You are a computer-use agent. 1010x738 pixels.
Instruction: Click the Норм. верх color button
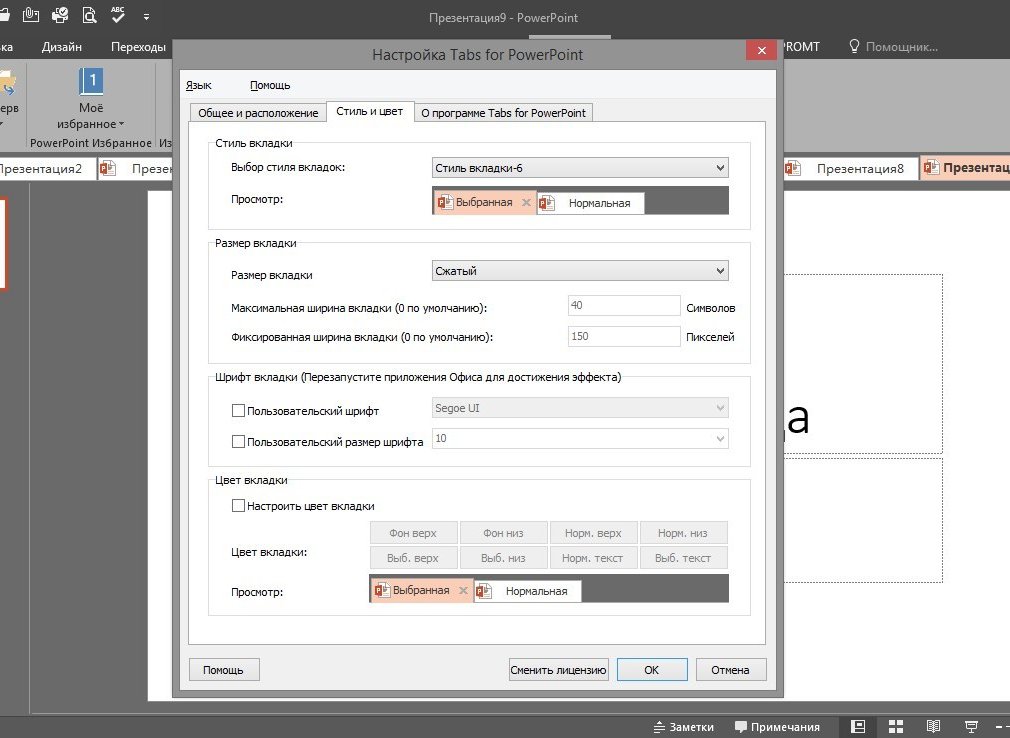pyautogui.click(x=593, y=533)
